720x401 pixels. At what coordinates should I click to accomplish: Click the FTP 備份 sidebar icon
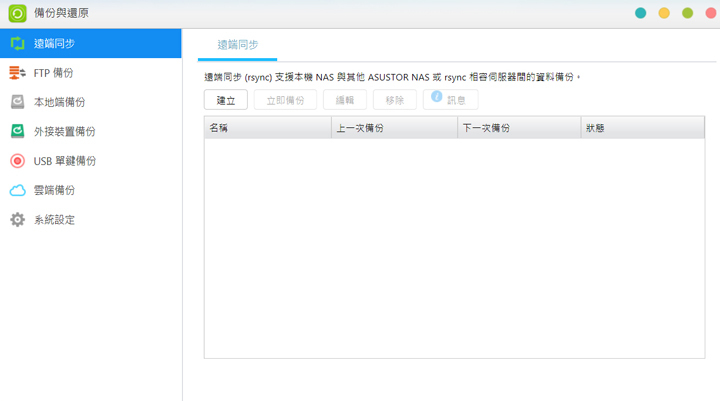pyautogui.click(x=17, y=73)
